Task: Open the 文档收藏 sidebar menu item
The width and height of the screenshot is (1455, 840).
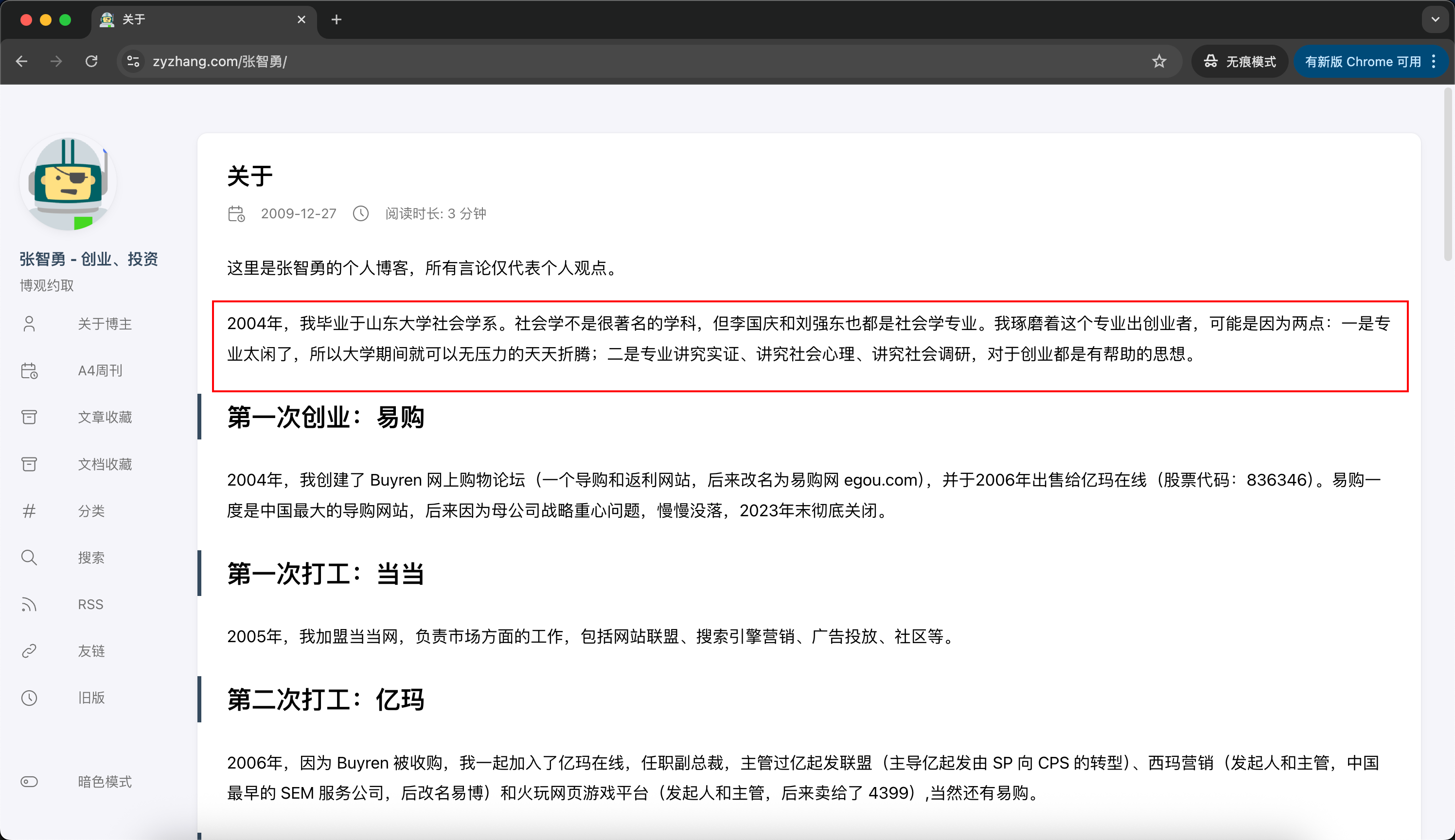Action: [105, 464]
